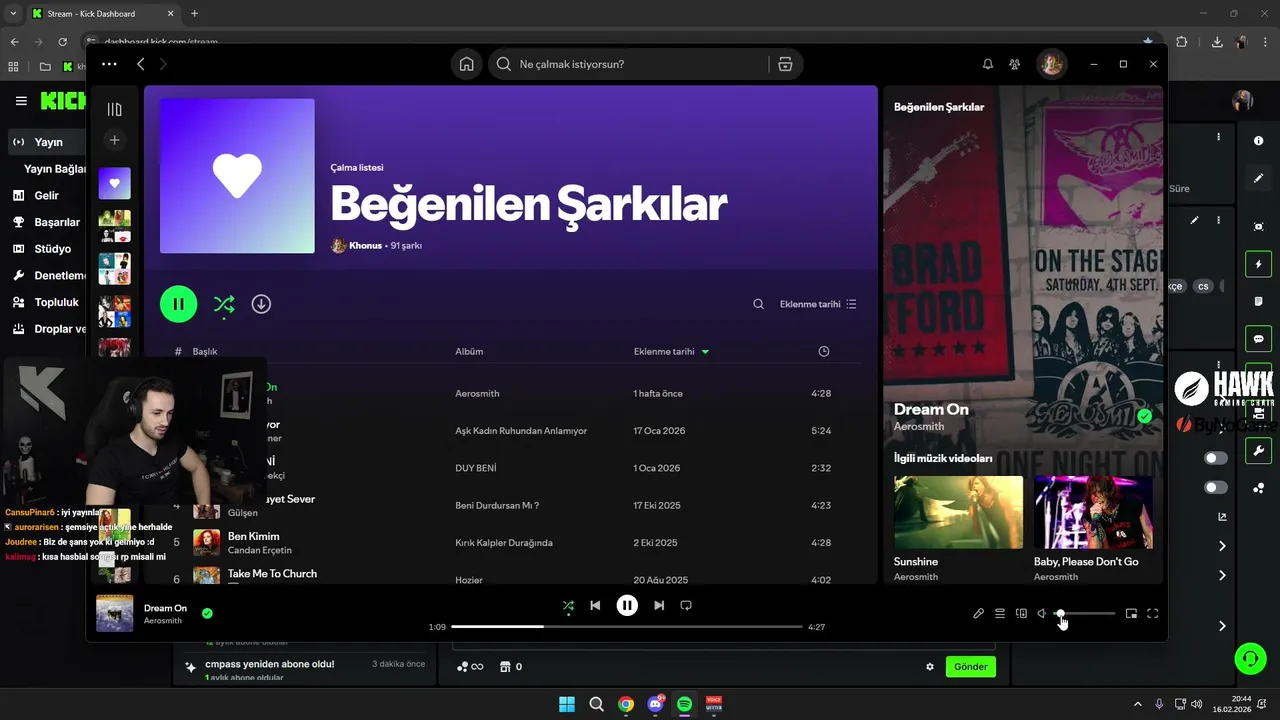Adjust Spotify volume slider
Viewport: 1280px width, 720px height.
(1084, 613)
